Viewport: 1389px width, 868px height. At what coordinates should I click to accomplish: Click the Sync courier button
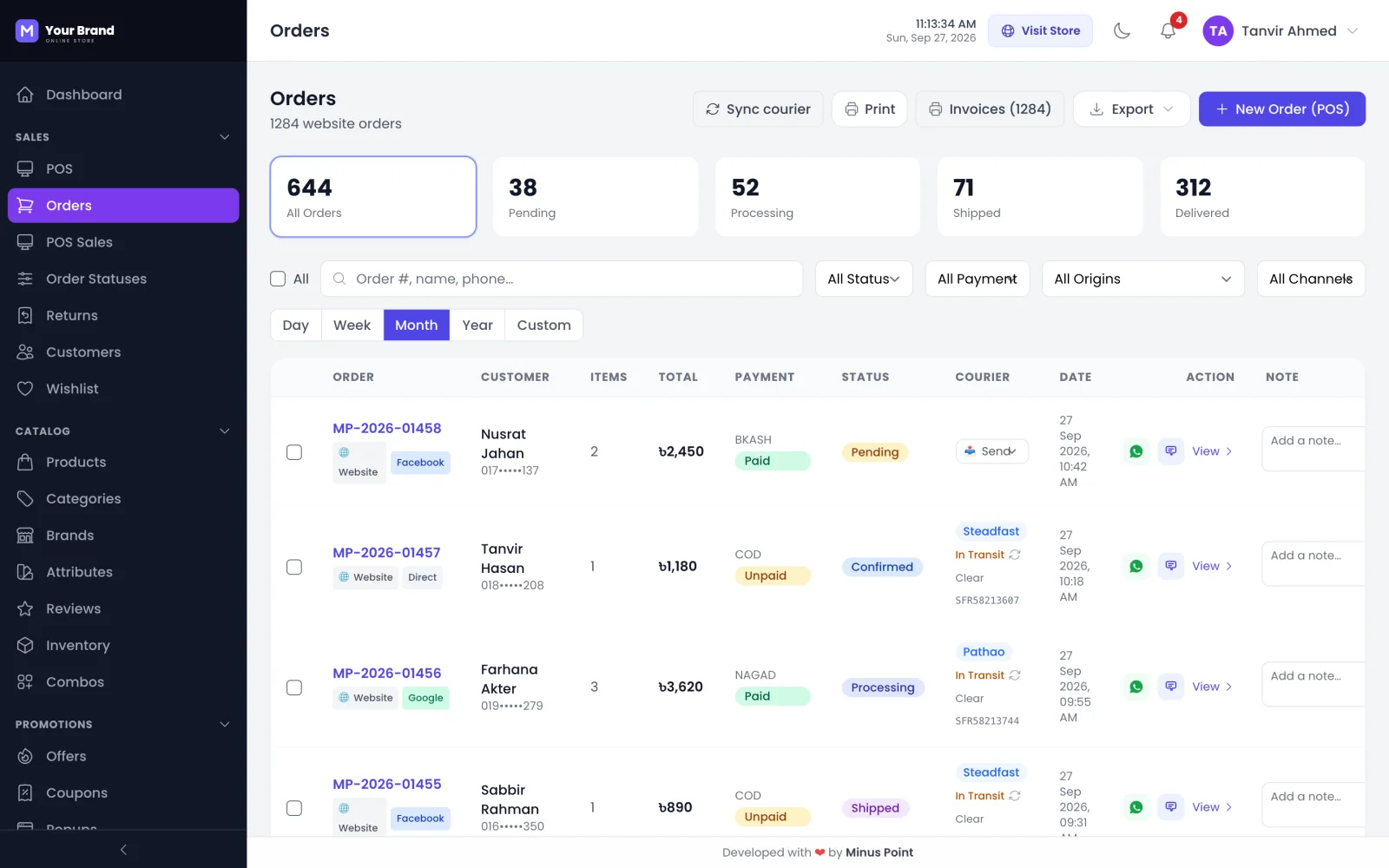[758, 109]
